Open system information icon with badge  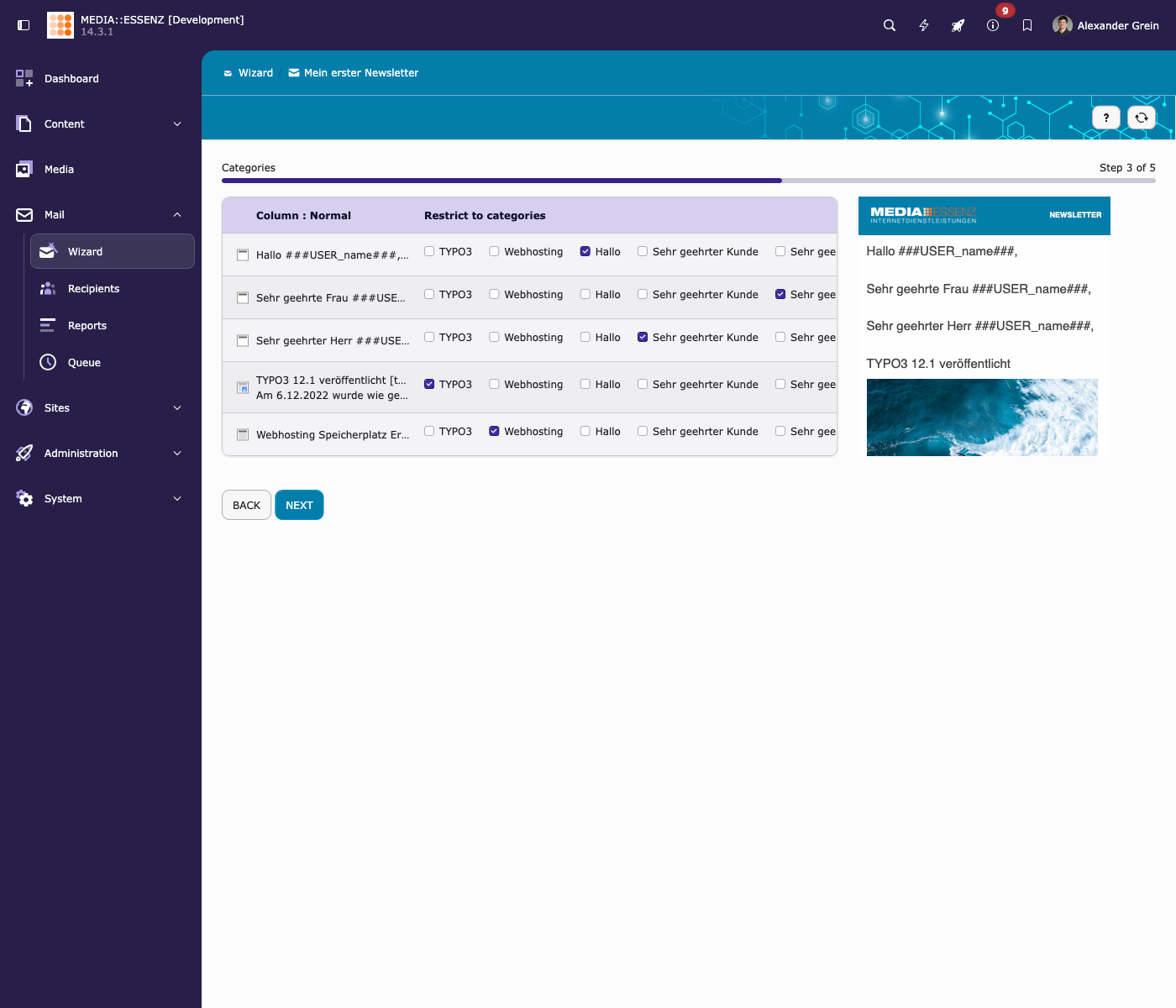993,25
